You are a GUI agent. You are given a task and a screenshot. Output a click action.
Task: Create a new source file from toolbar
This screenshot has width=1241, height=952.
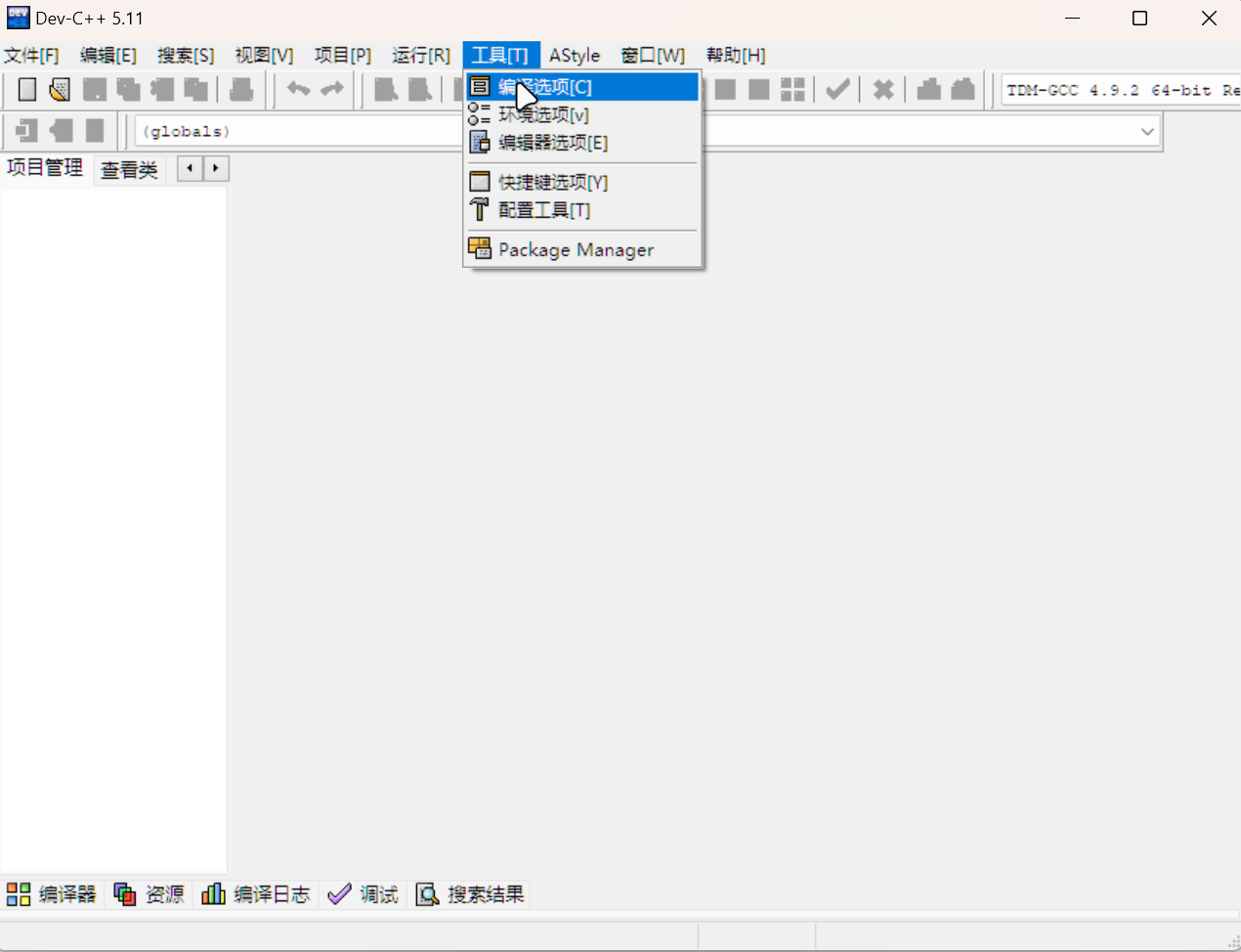pyautogui.click(x=27, y=90)
